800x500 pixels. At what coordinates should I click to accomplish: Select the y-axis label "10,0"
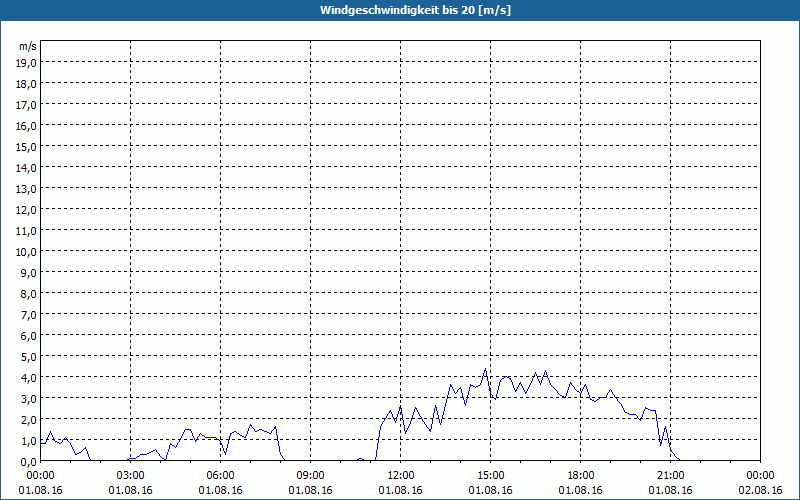(x=26, y=252)
